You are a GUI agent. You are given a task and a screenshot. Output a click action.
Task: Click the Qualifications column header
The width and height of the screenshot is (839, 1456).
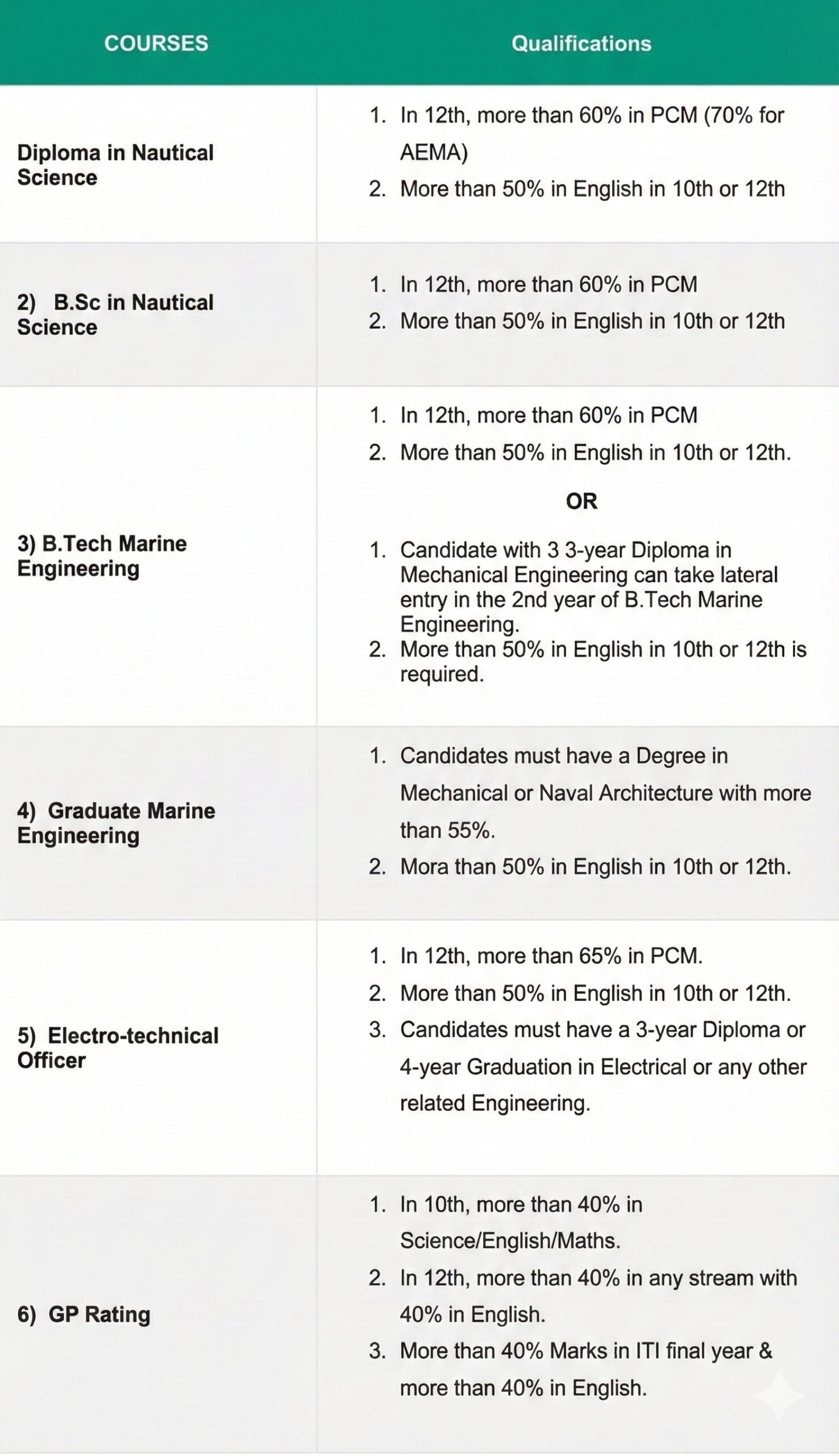coord(581,43)
